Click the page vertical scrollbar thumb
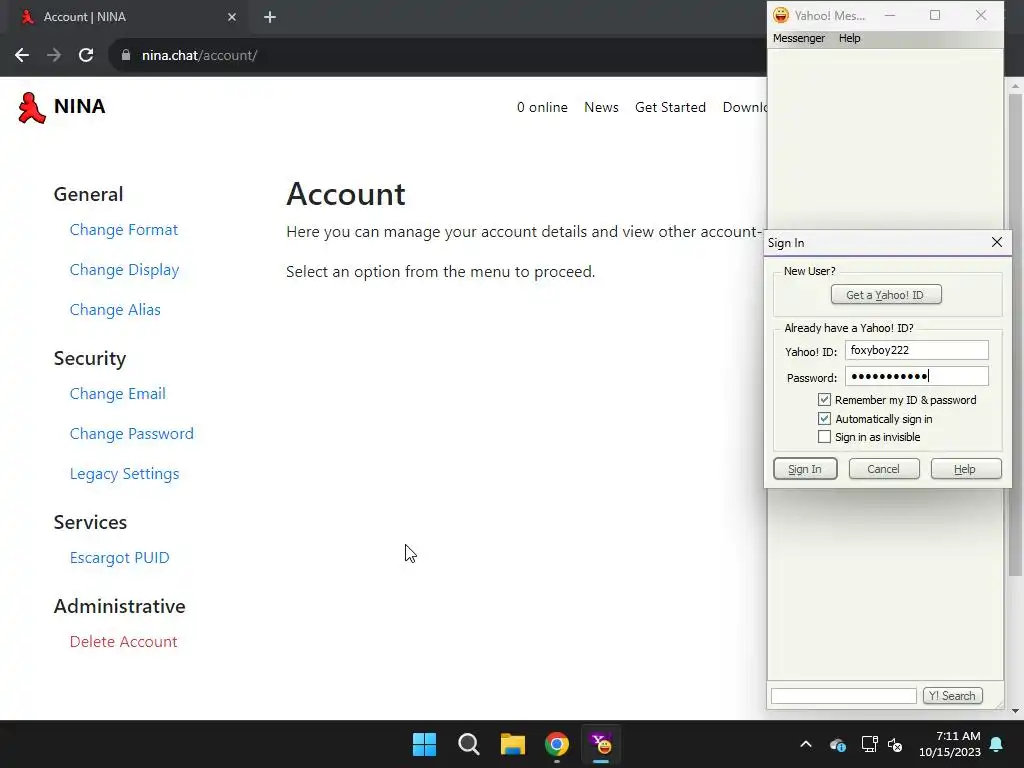Screen dimensions: 1024x768 click(x=1015, y=334)
